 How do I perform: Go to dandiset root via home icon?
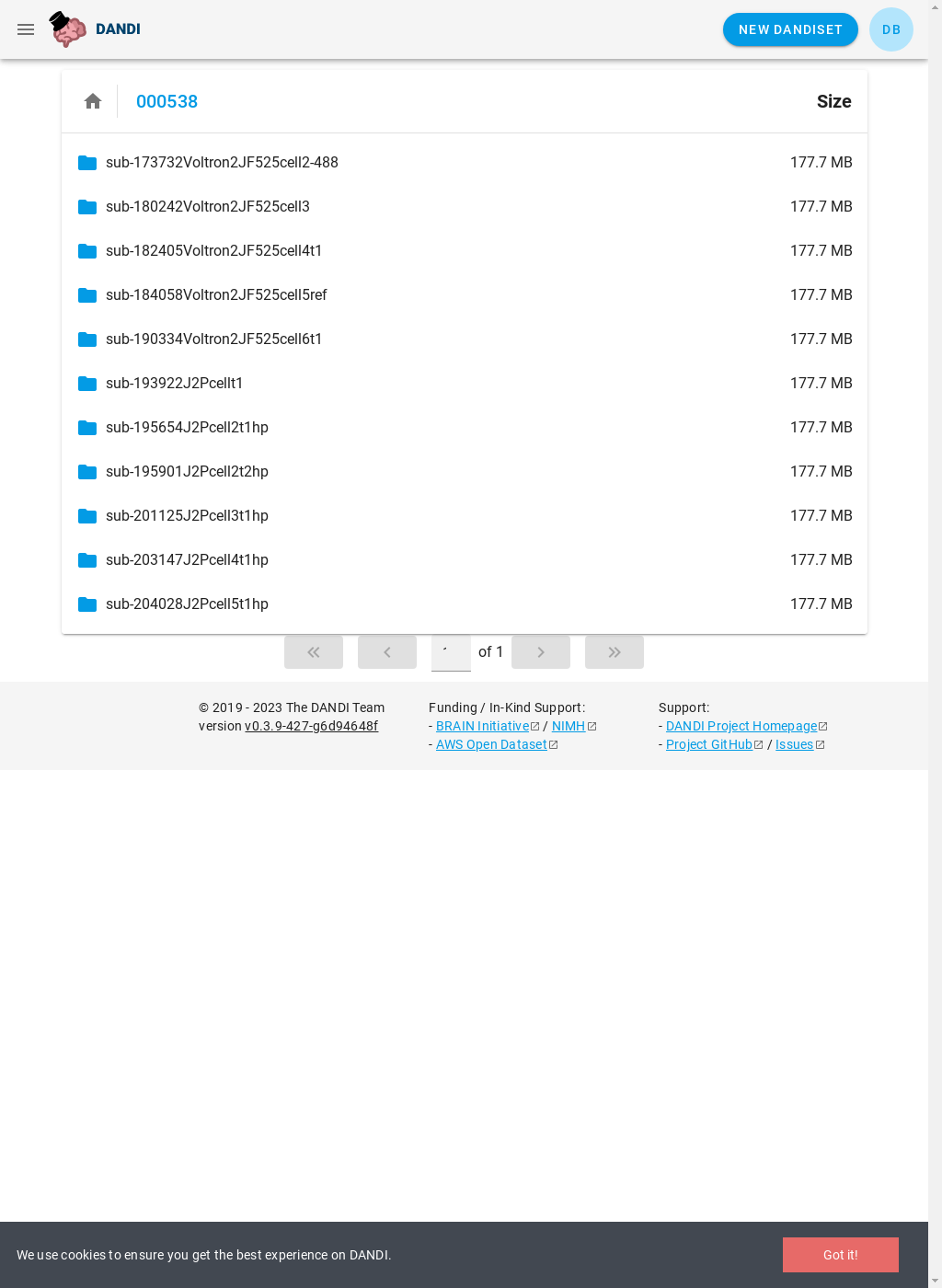(93, 101)
